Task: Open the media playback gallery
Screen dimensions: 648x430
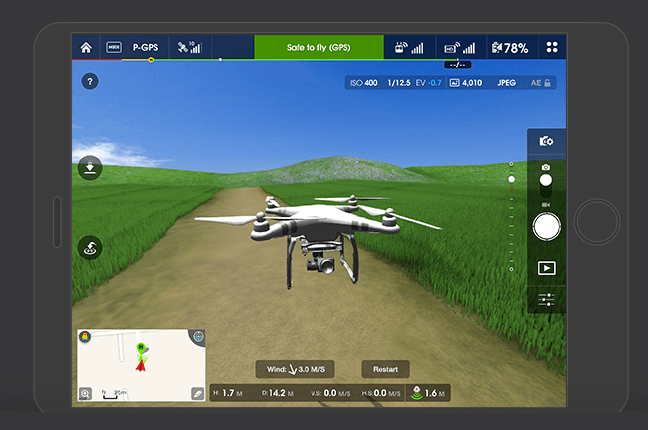Action: (546, 268)
